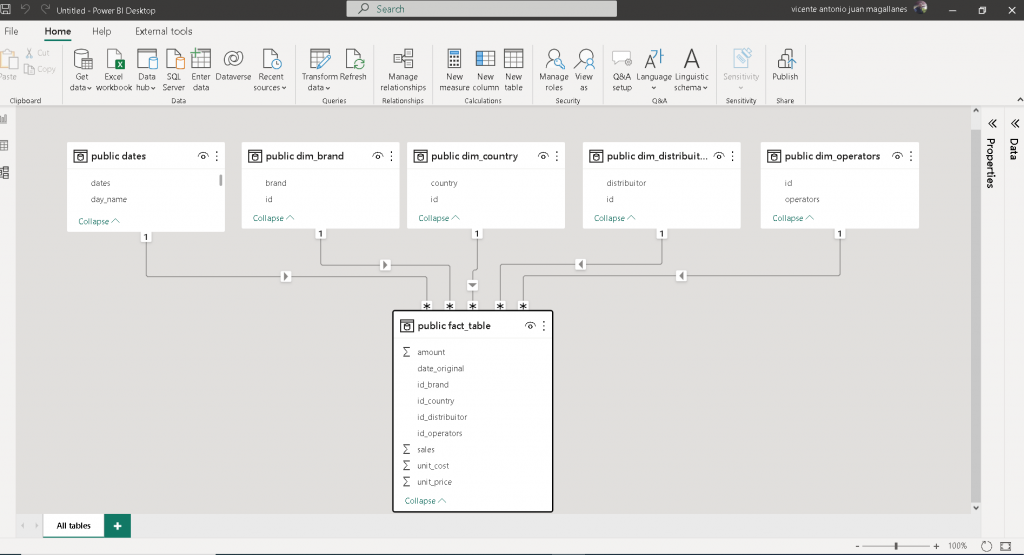Image resolution: width=1024 pixels, height=555 pixels.
Task: Adjust the zoom slider handle
Action: [896, 546]
